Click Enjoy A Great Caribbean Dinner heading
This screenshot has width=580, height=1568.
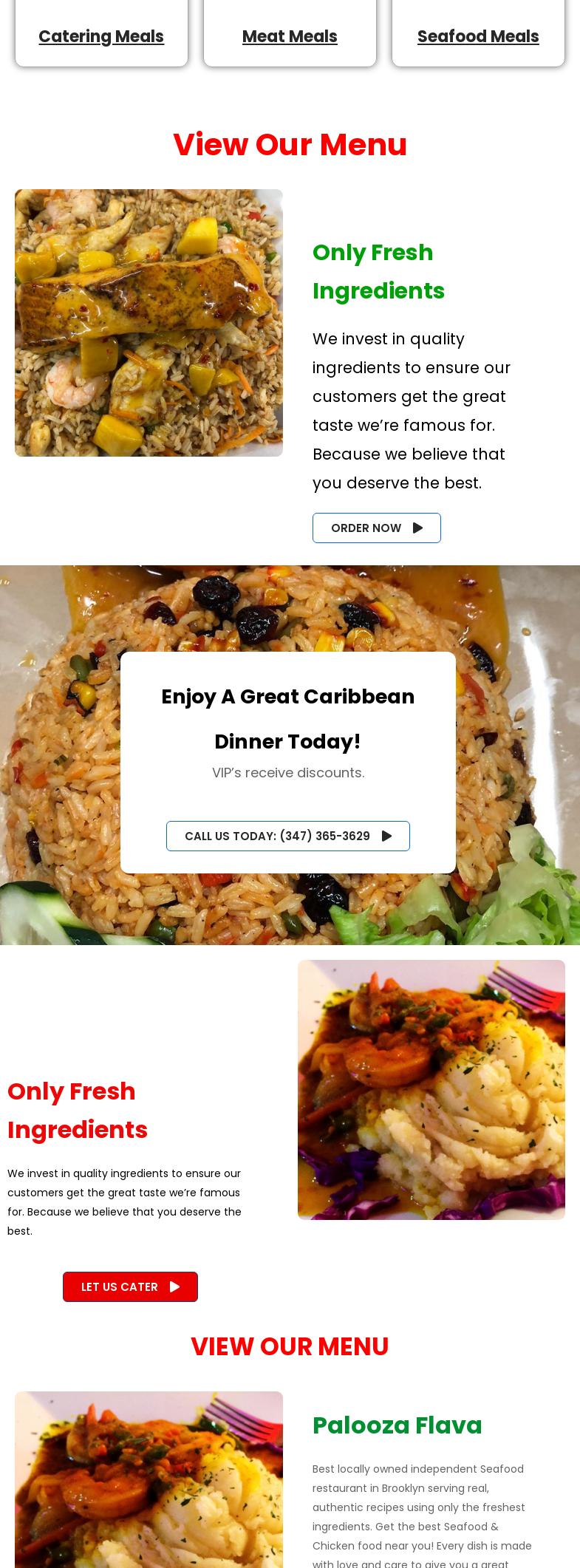288,718
